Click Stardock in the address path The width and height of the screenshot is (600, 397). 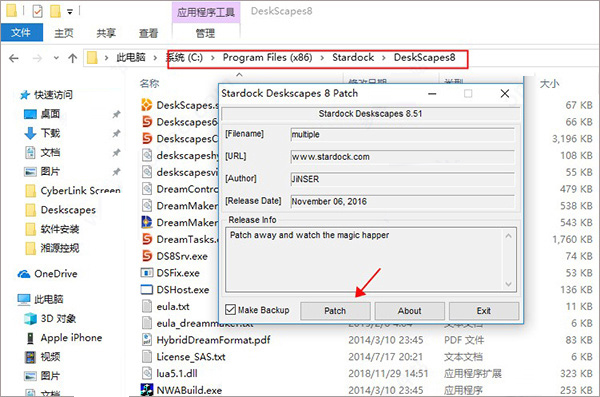point(353,57)
